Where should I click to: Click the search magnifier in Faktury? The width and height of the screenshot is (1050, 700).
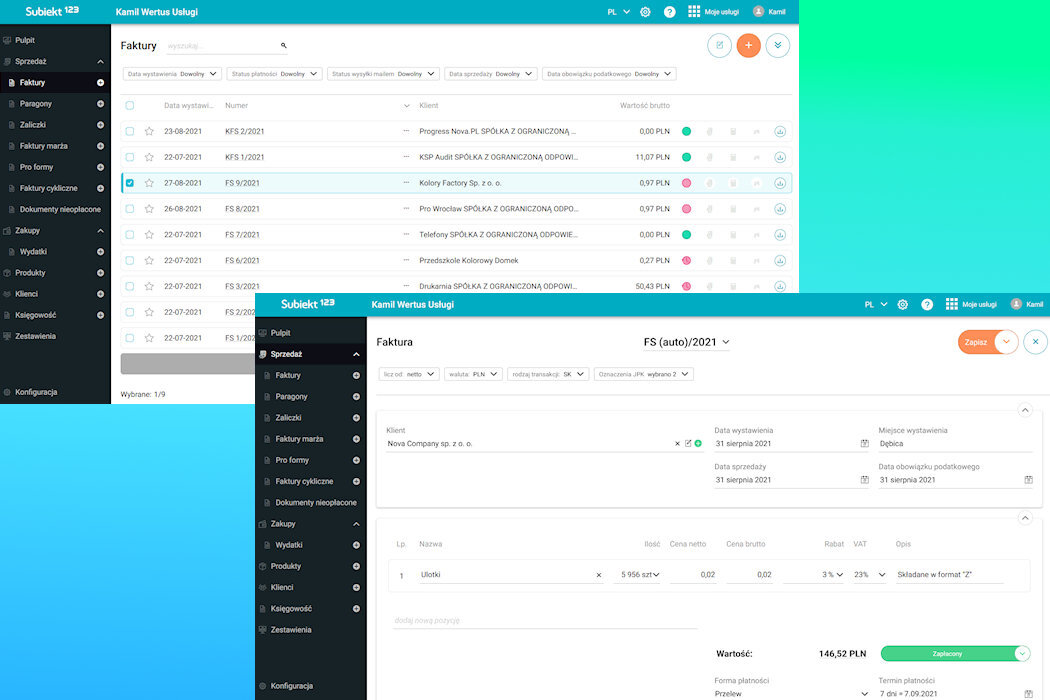[283, 46]
